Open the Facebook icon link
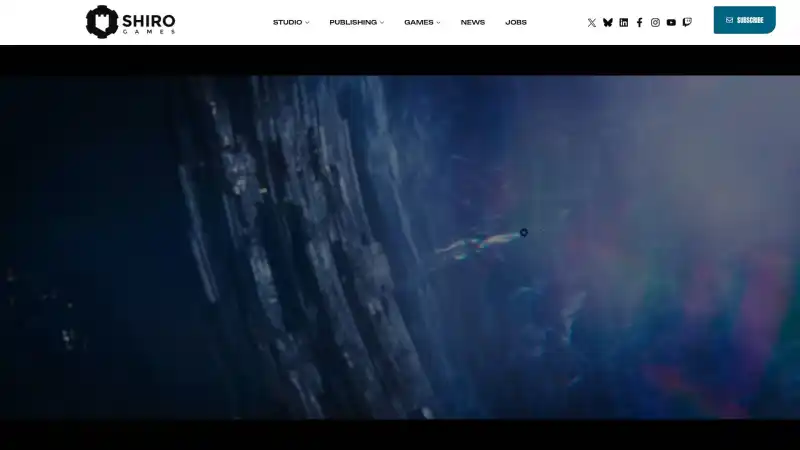Viewport: 800px width, 450px height. pyautogui.click(x=639, y=22)
